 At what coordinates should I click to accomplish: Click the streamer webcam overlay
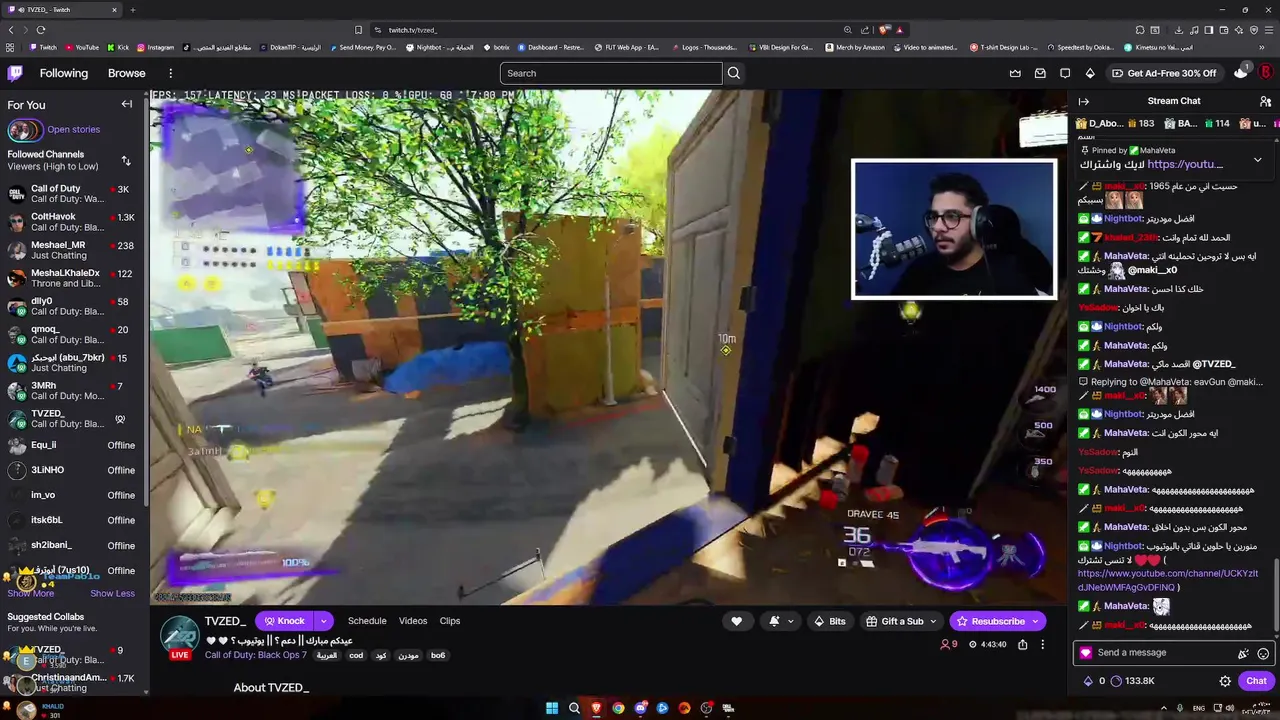(x=953, y=229)
